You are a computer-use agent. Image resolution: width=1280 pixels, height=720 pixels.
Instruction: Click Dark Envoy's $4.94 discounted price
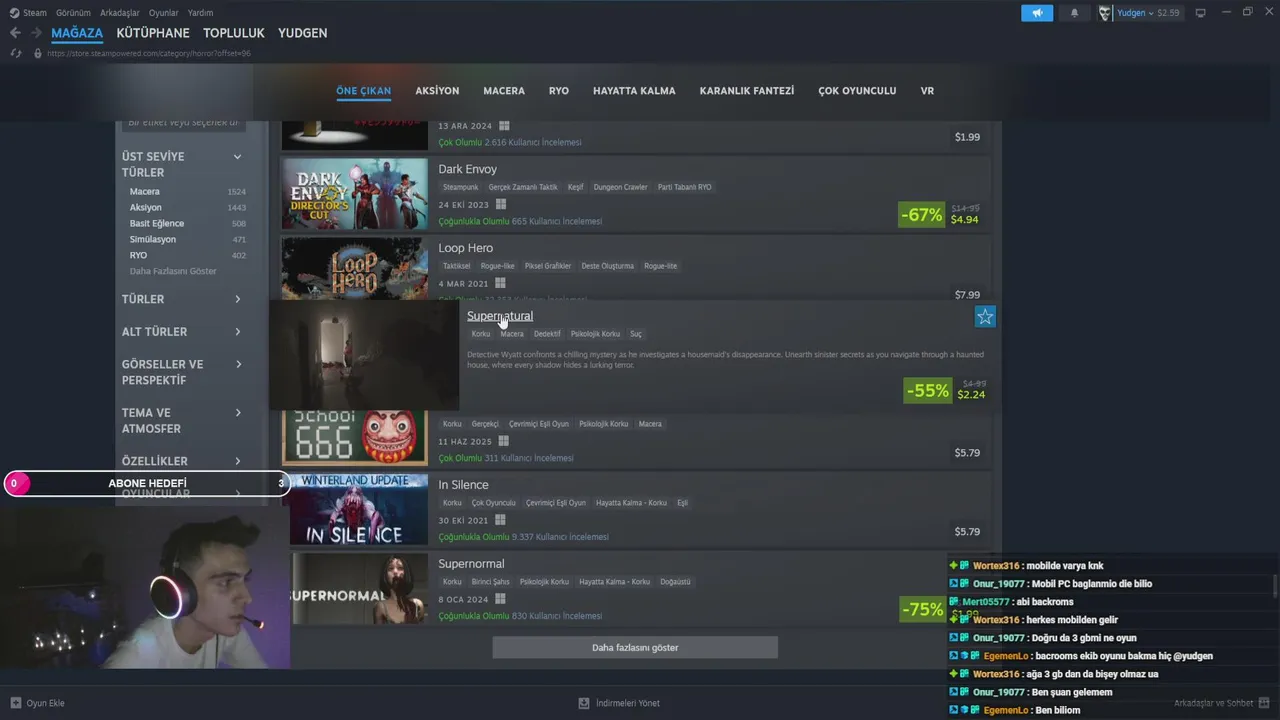tap(964, 220)
